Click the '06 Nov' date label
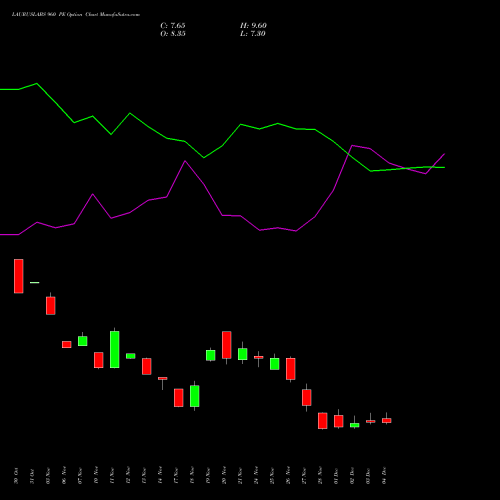 (x=64, y=476)
